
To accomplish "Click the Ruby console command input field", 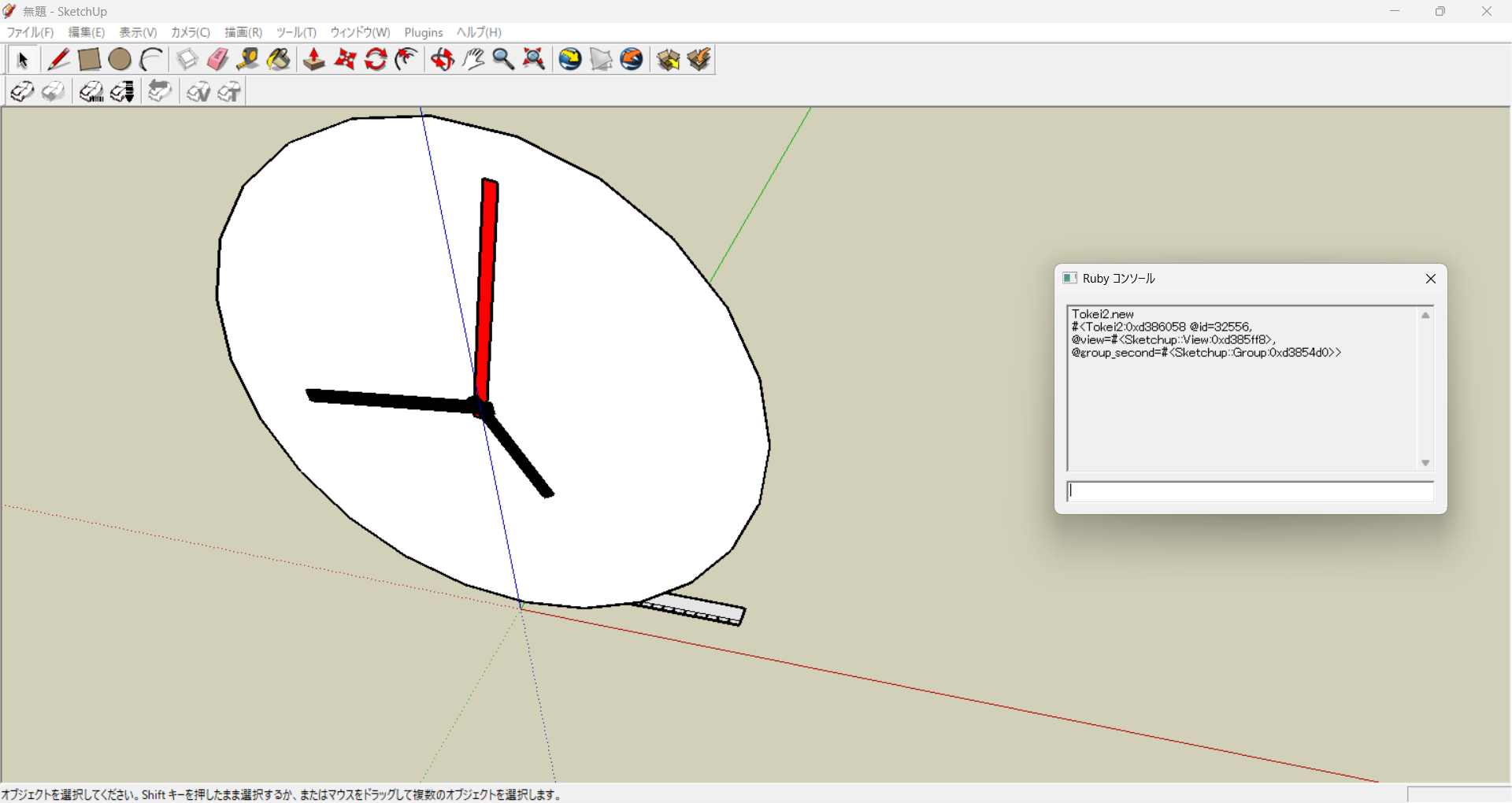I will click(x=1250, y=491).
